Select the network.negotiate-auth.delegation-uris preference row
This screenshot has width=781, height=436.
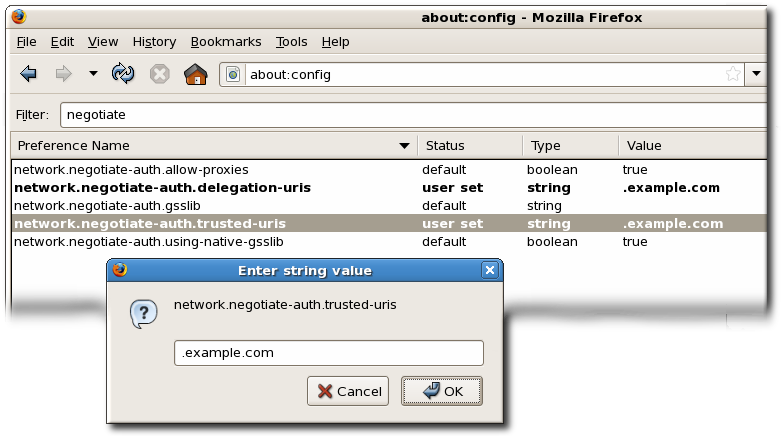(162, 188)
